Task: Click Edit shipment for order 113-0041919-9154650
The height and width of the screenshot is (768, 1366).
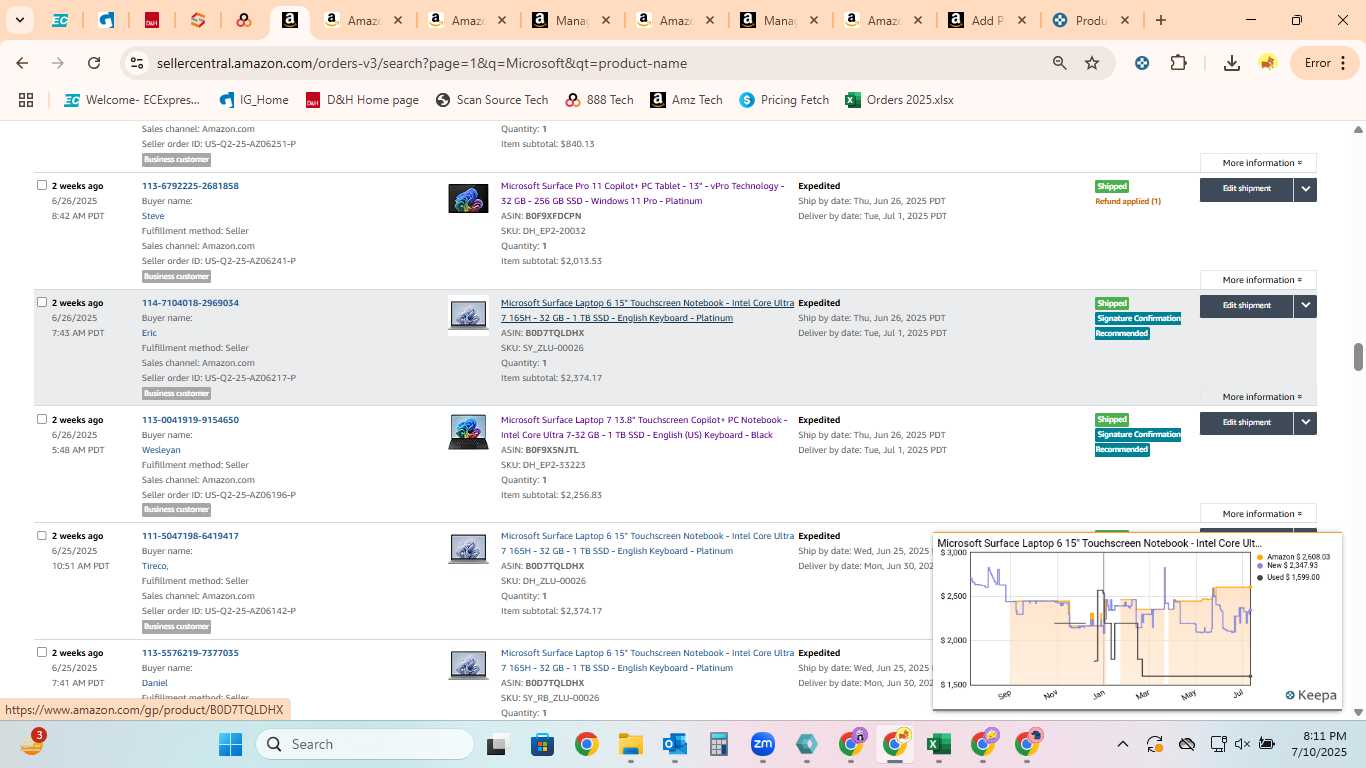Action: pos(1246,423)
